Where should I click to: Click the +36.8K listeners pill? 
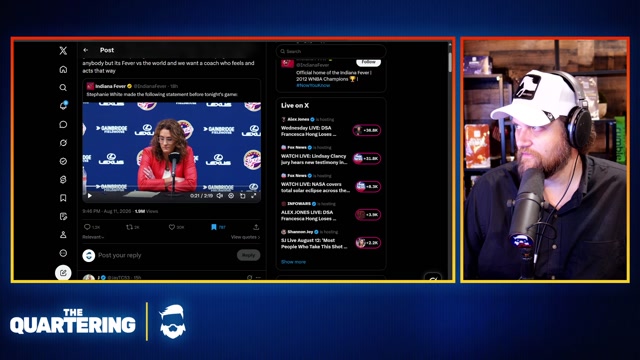(x=367, y=130)
